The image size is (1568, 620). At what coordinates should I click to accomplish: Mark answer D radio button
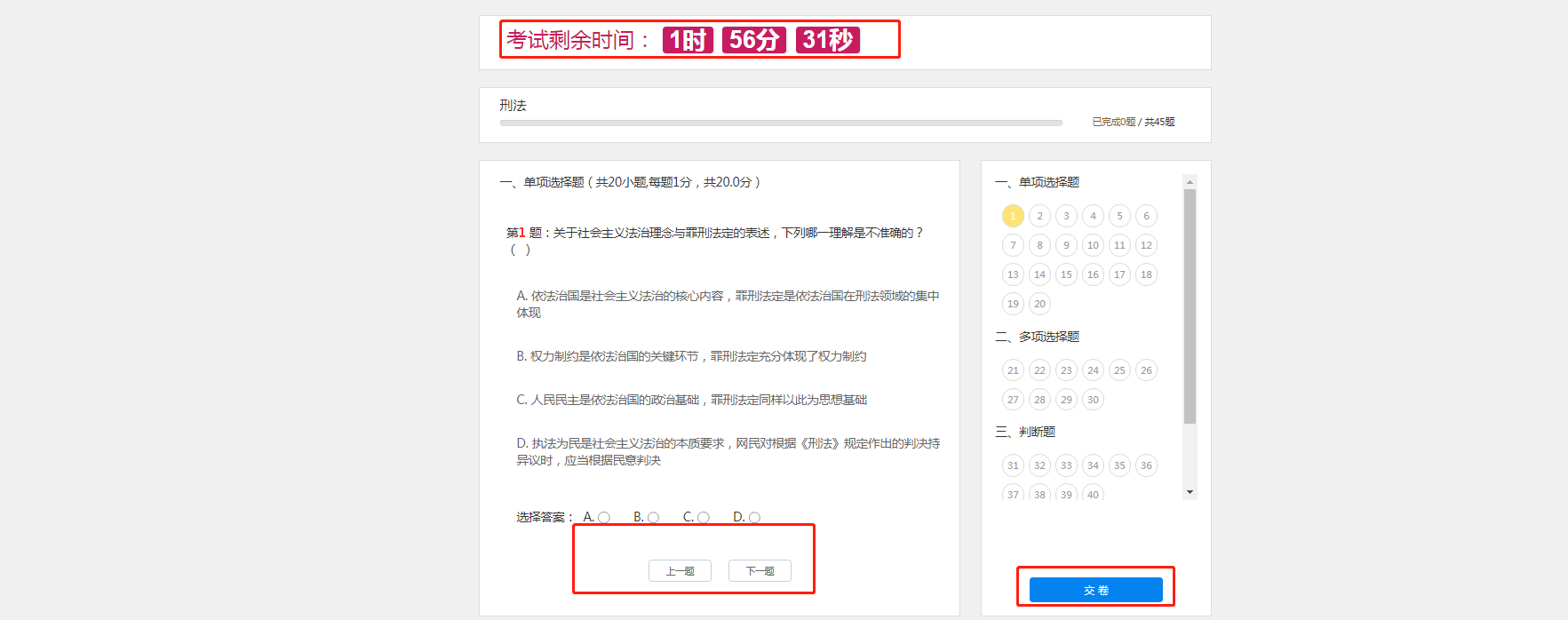pyautogui.click(x=754, y=518)
